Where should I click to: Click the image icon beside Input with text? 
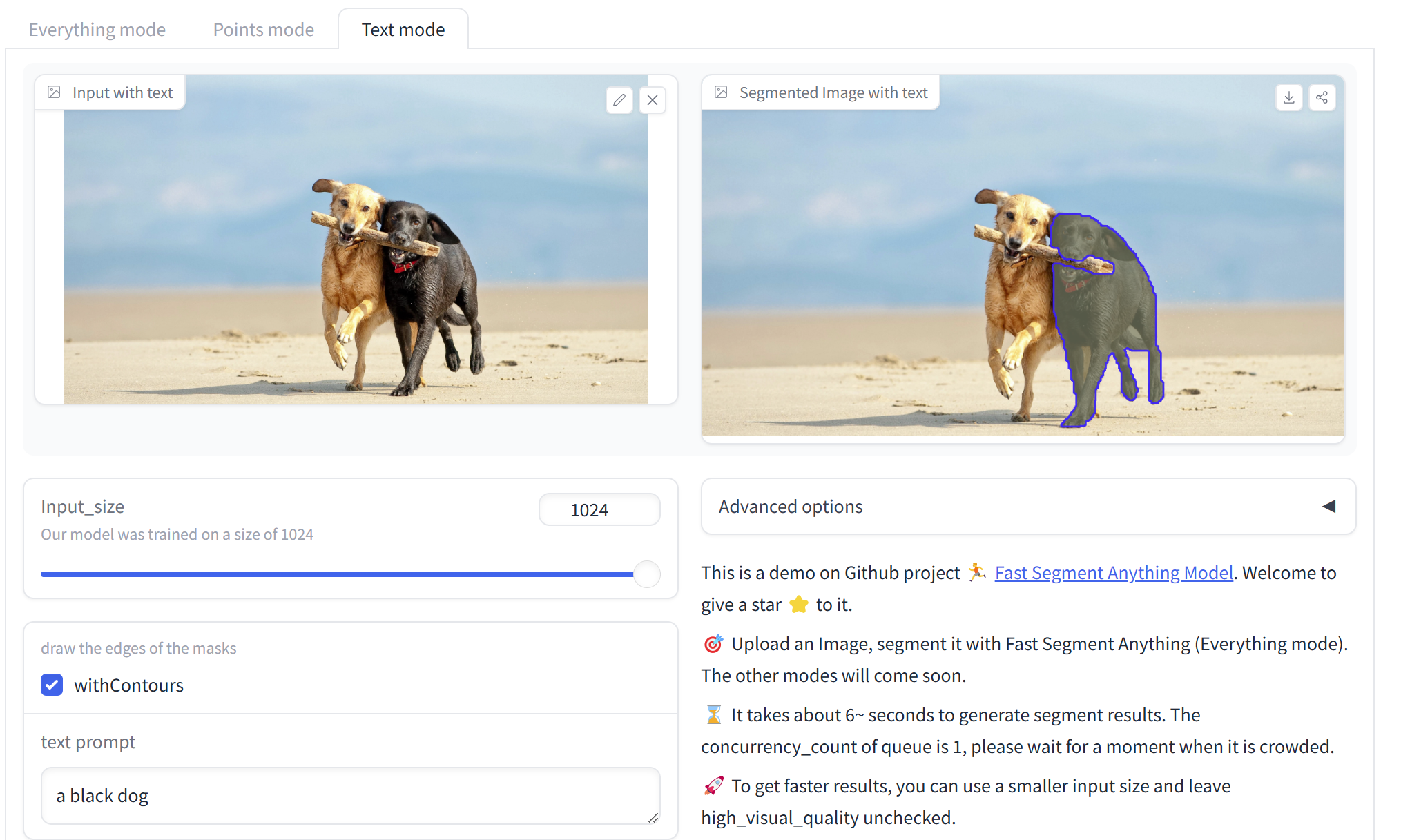[x=54, y=92]
